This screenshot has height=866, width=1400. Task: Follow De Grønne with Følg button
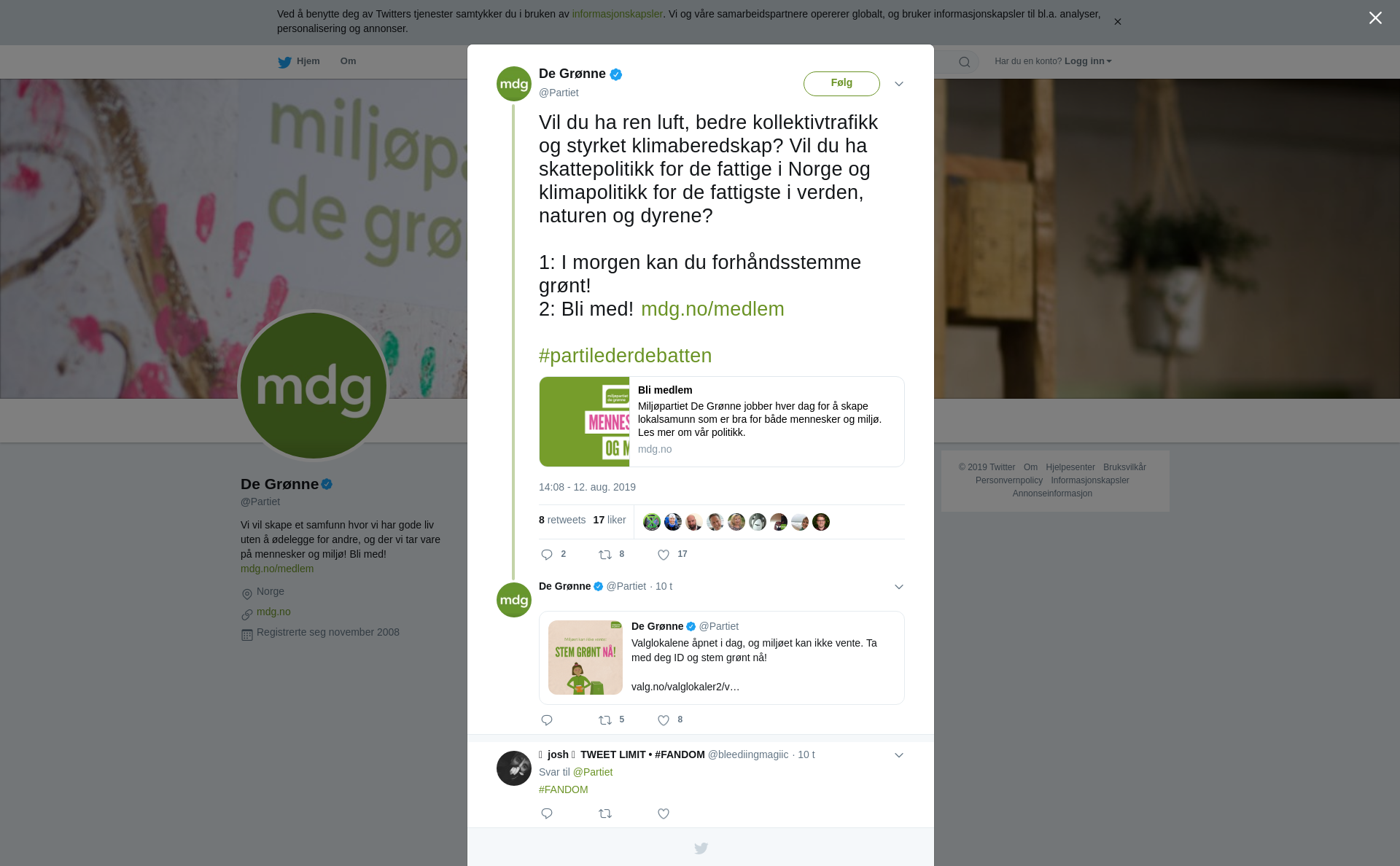(841, 83)
